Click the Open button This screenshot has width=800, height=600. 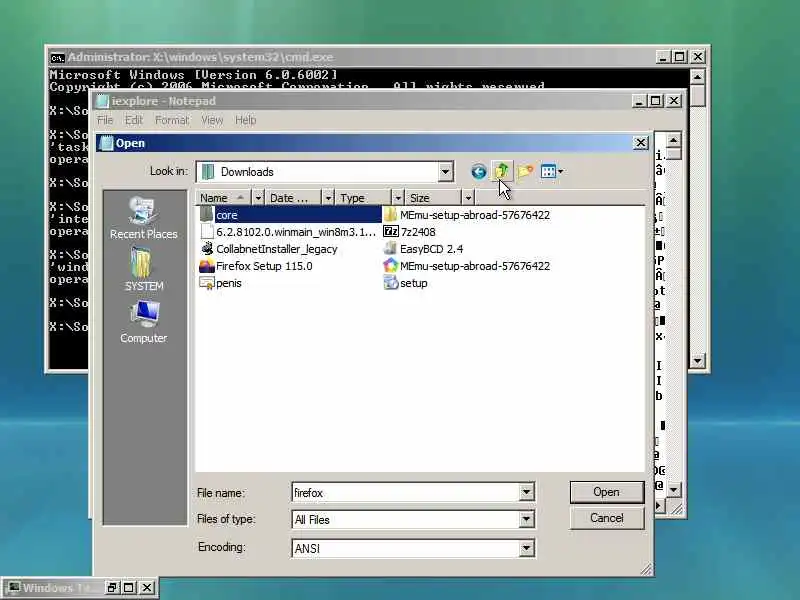(x=607, y=492)
